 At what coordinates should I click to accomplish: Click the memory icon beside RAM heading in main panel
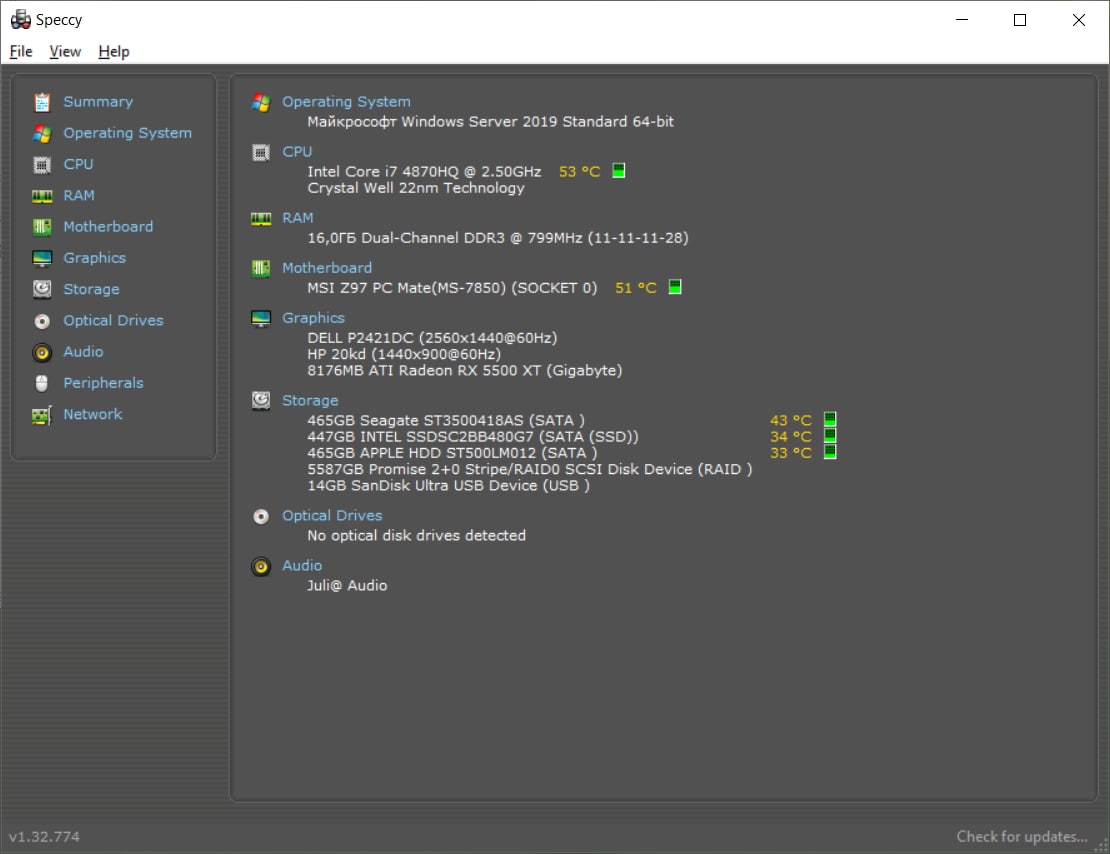[x=261, y=219]
